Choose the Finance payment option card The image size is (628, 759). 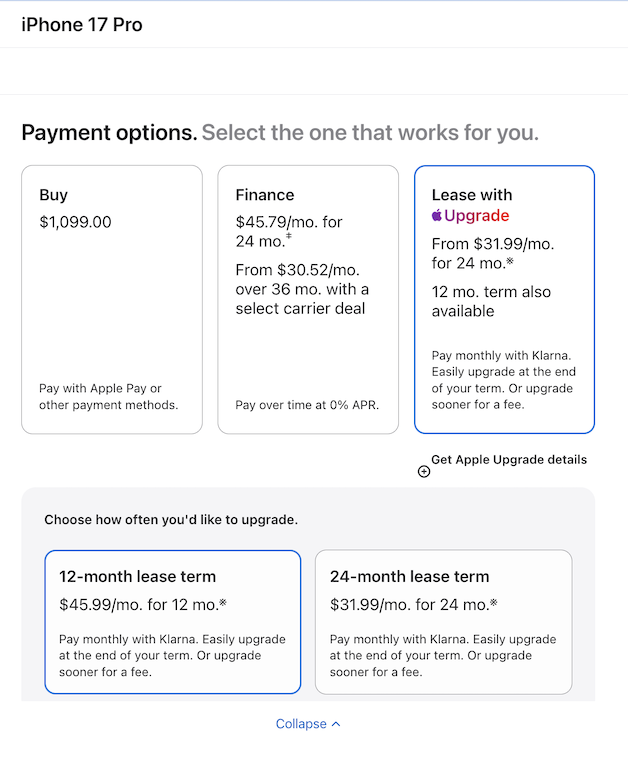[308, 300]
